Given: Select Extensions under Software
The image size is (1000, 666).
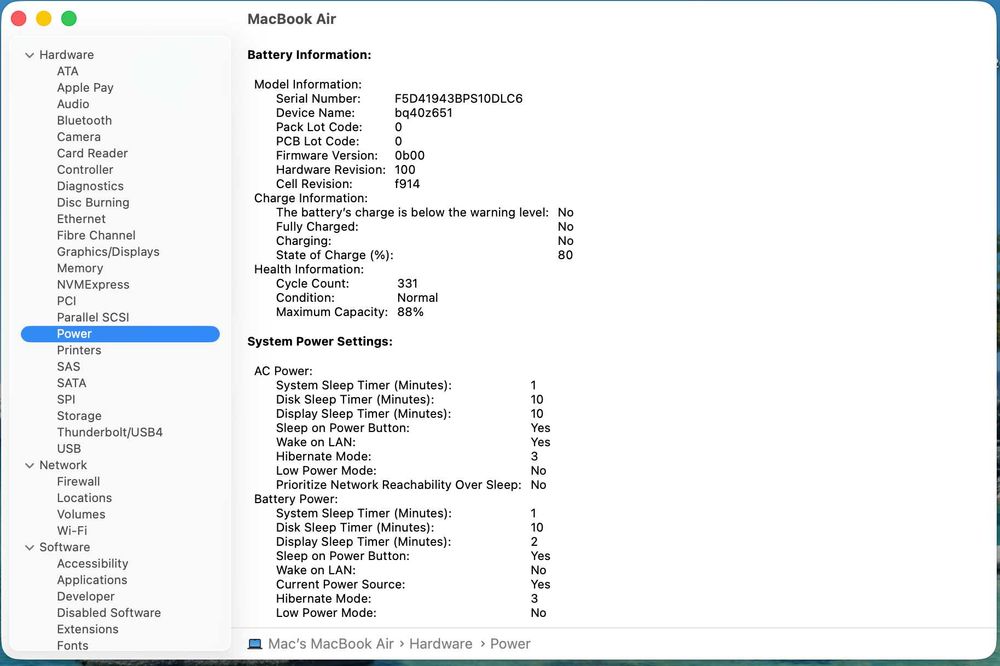Looking at the screenshot, I should pos(87,630).
